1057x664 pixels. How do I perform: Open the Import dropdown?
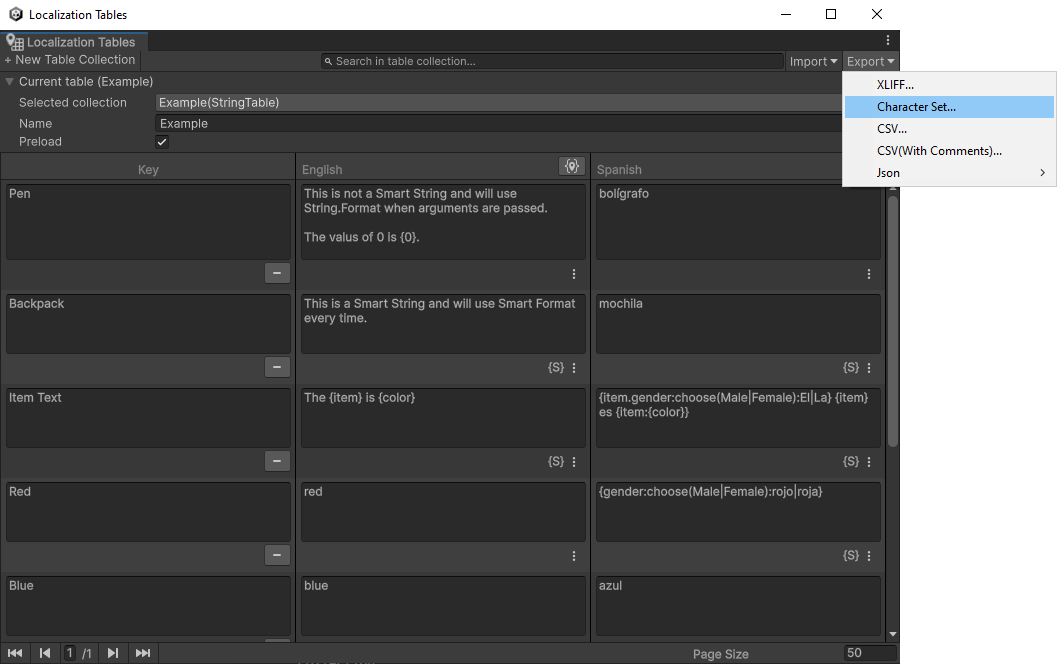[812, 61]
